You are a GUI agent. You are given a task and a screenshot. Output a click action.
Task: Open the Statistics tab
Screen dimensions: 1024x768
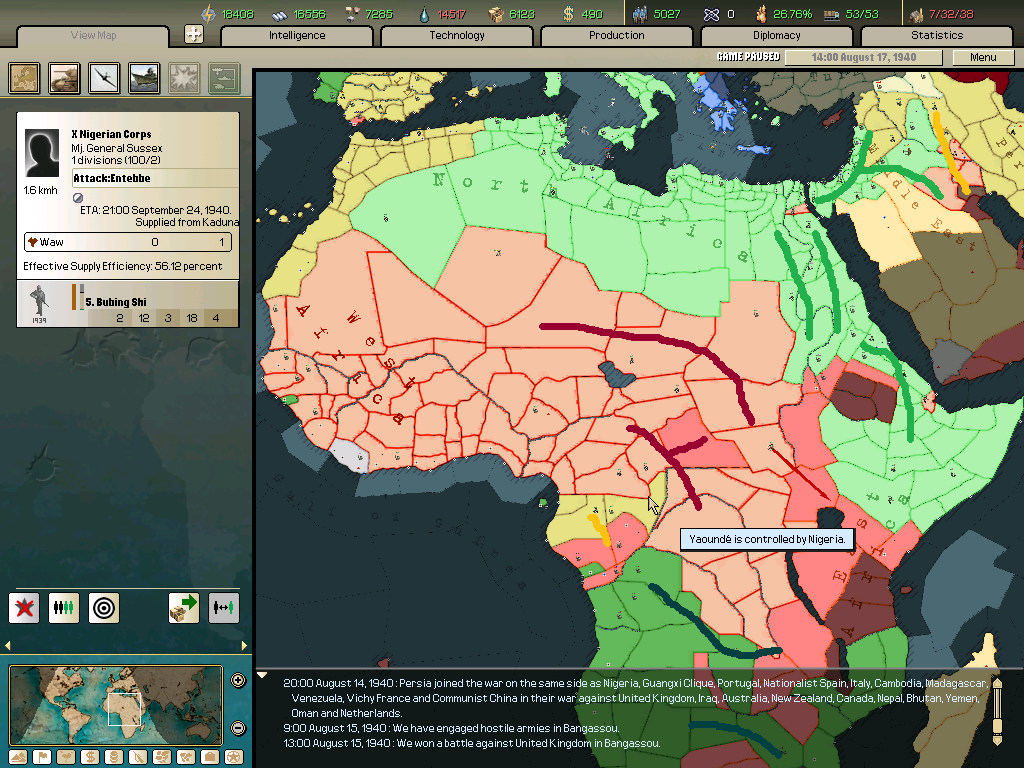click(937, 35)
